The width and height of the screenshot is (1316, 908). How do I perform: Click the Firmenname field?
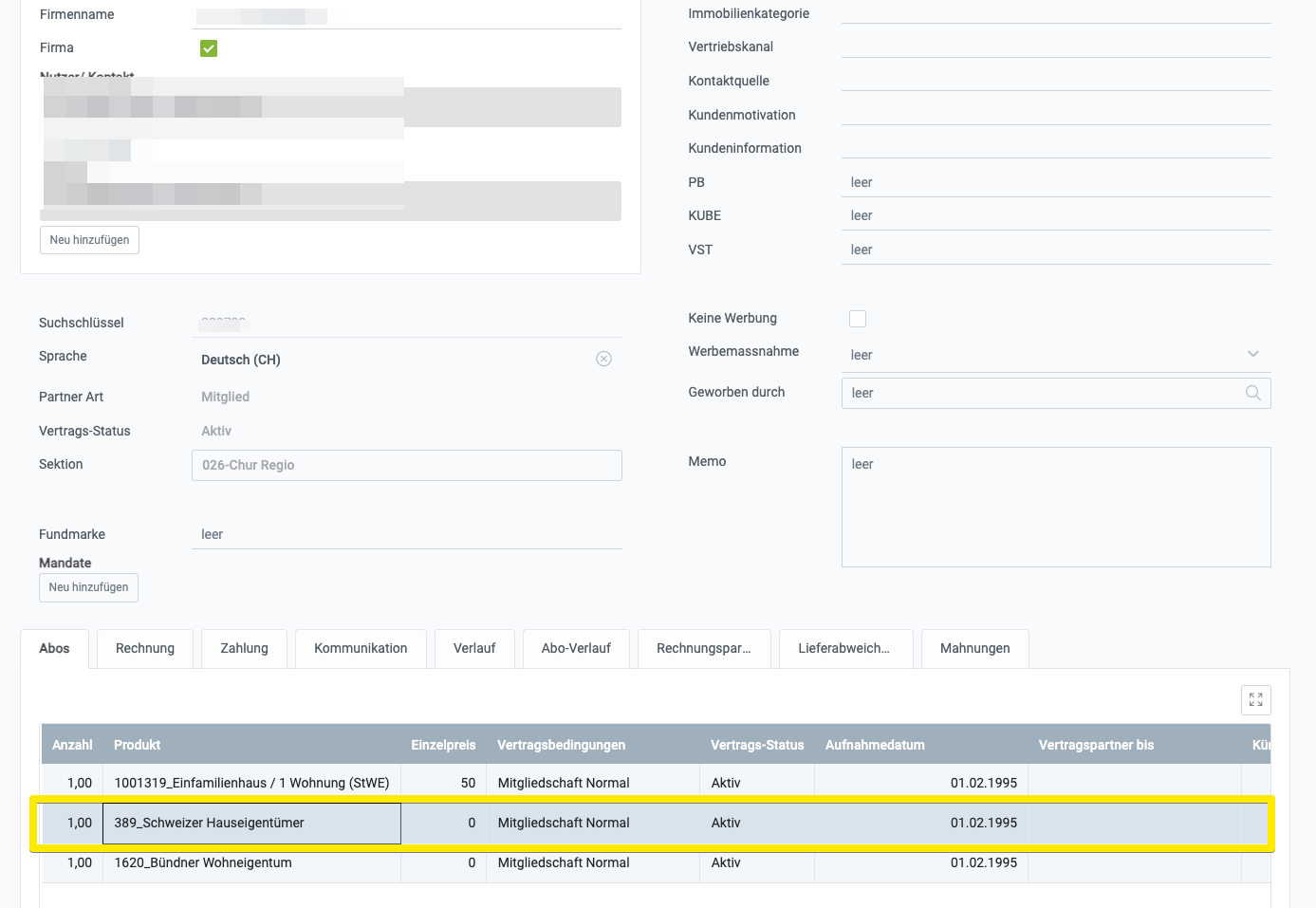coord(407,15)
